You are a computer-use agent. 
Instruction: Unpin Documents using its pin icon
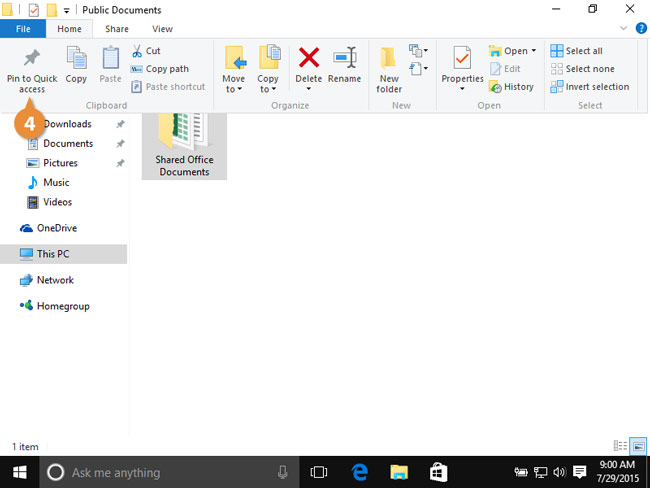pos(120,144)
